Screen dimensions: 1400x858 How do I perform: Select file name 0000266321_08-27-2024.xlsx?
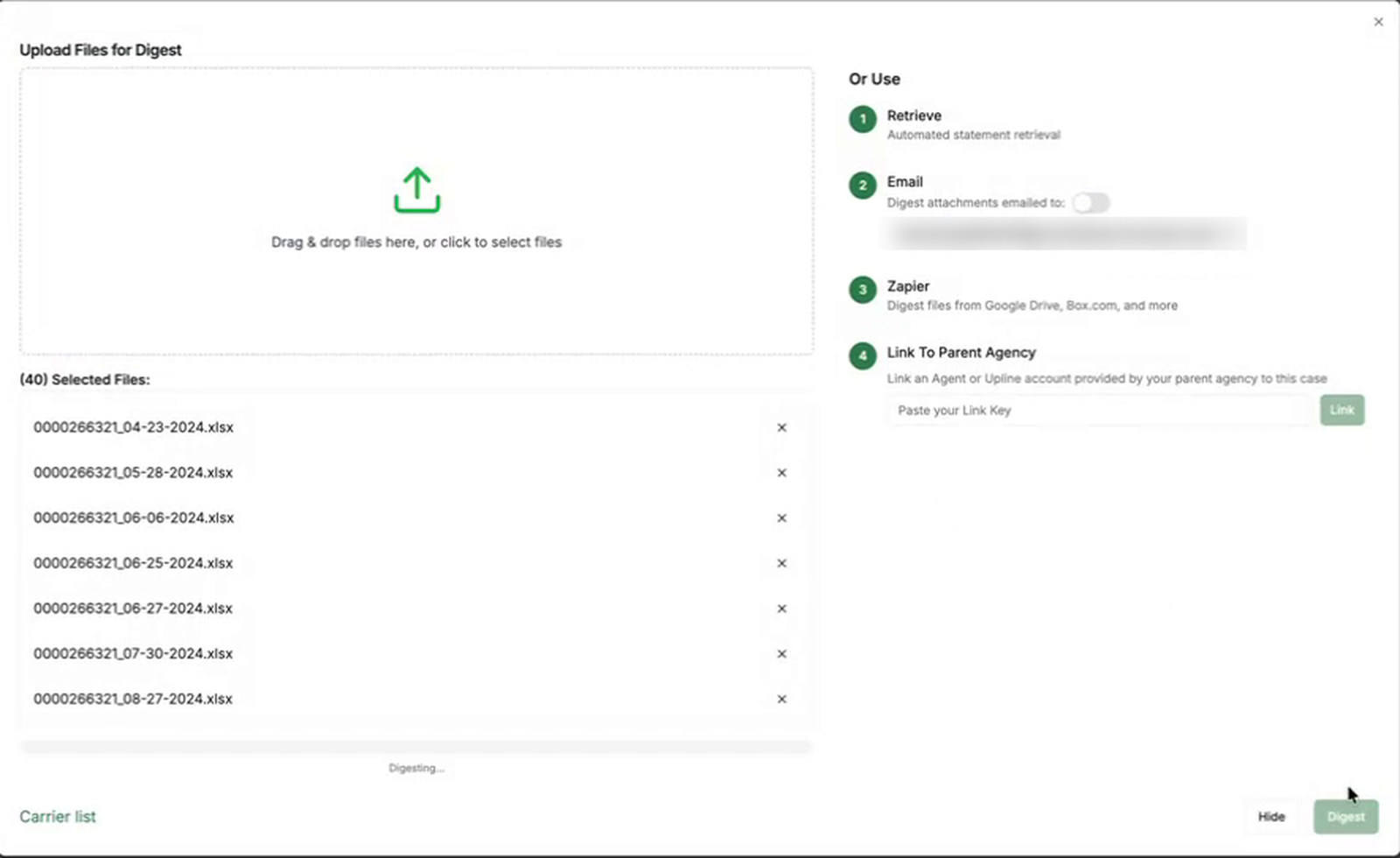(x=134, y=699)
